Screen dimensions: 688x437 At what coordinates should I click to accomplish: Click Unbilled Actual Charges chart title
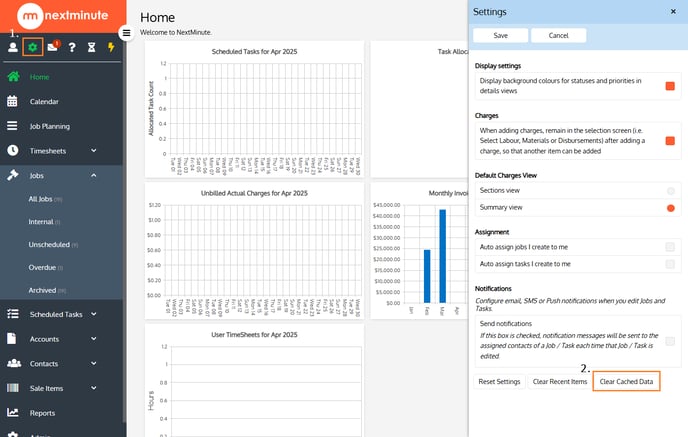click(254, 193)
